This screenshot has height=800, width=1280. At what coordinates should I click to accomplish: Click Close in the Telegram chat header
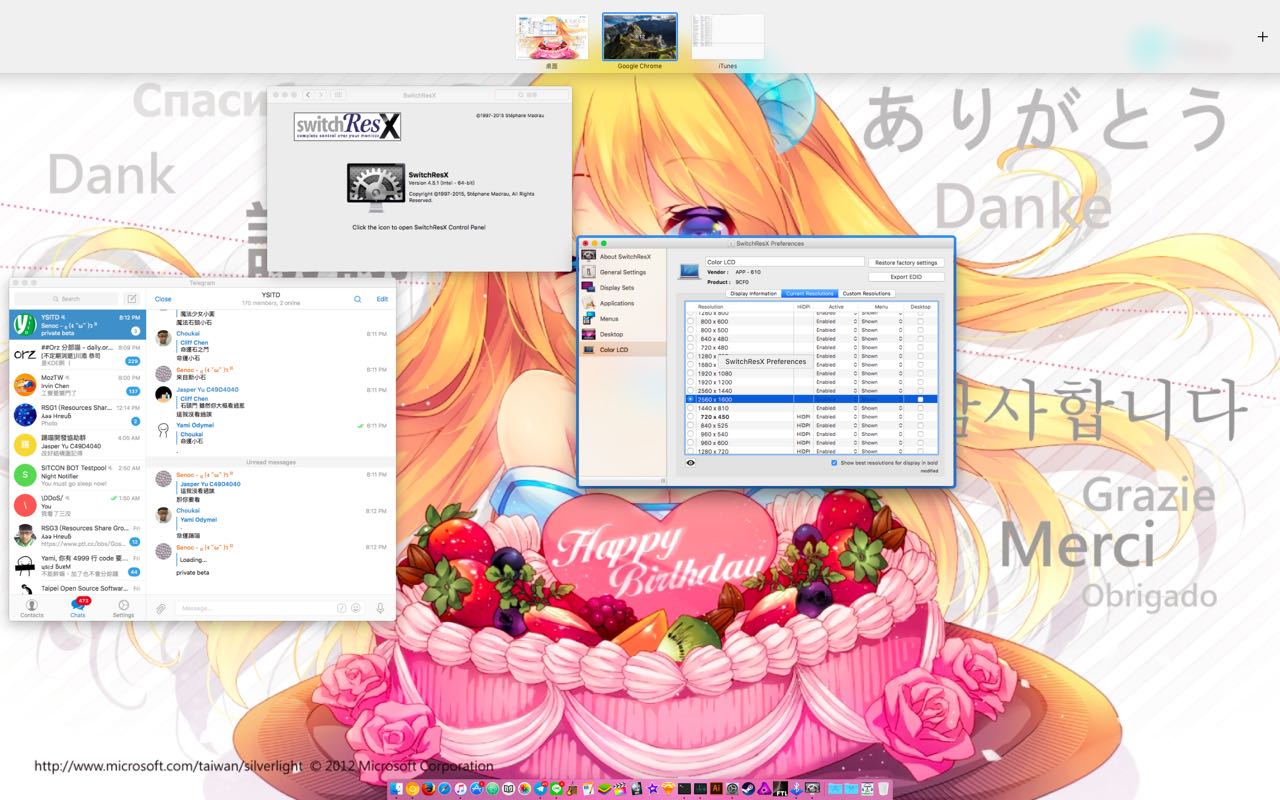pyautogui.click(x=163, y=299)
